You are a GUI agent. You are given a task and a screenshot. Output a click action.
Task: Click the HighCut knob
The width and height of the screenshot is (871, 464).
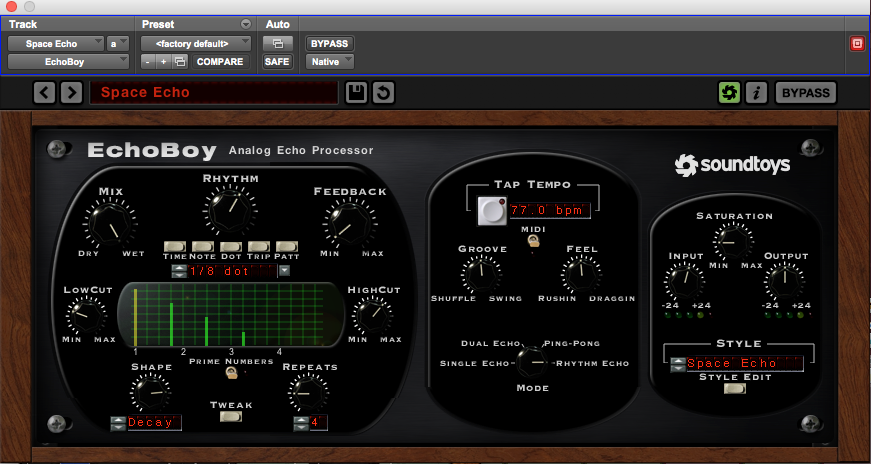point(372,315)
